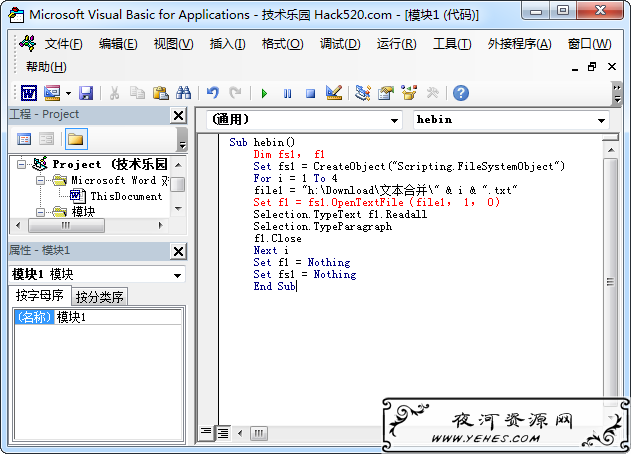Viewport: 631px width, 454px height.
Task: Click the Cut scissors icon
Action: [x=115, y=93]
